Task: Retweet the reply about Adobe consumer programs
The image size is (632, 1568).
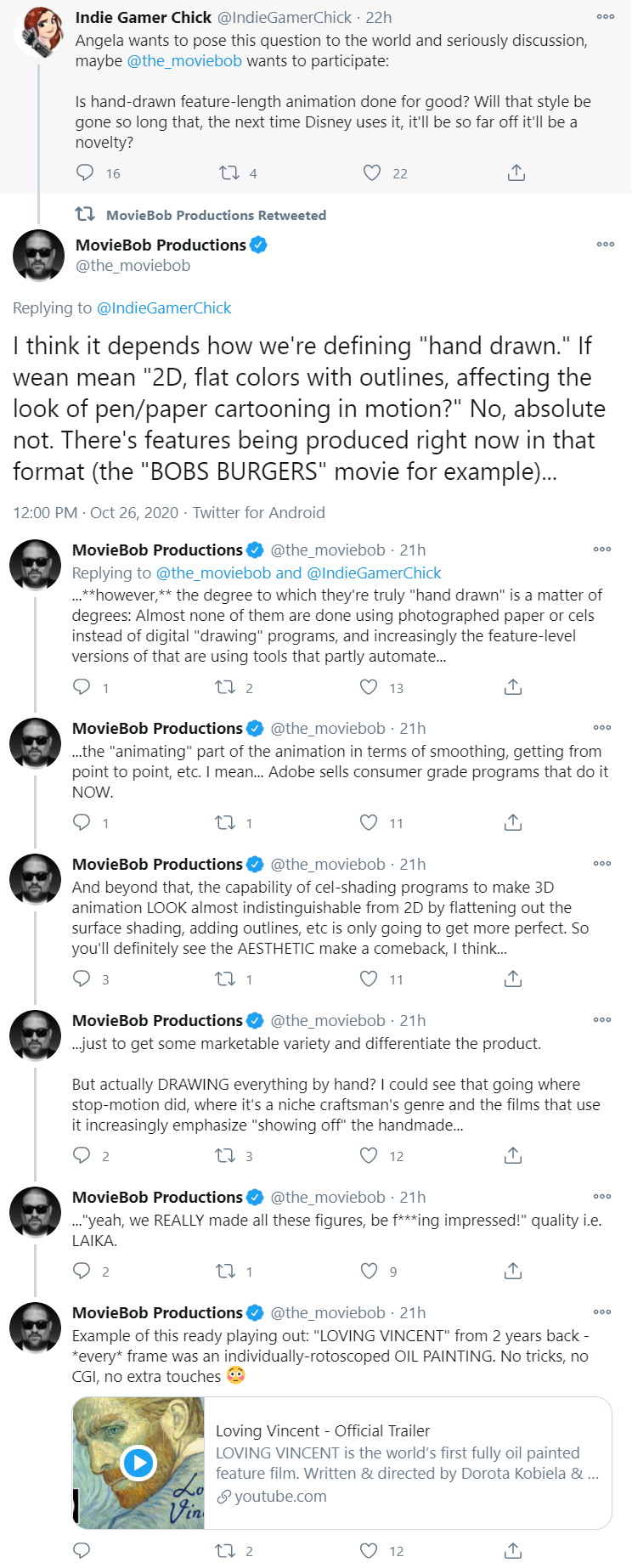Action: coord(225,822)
